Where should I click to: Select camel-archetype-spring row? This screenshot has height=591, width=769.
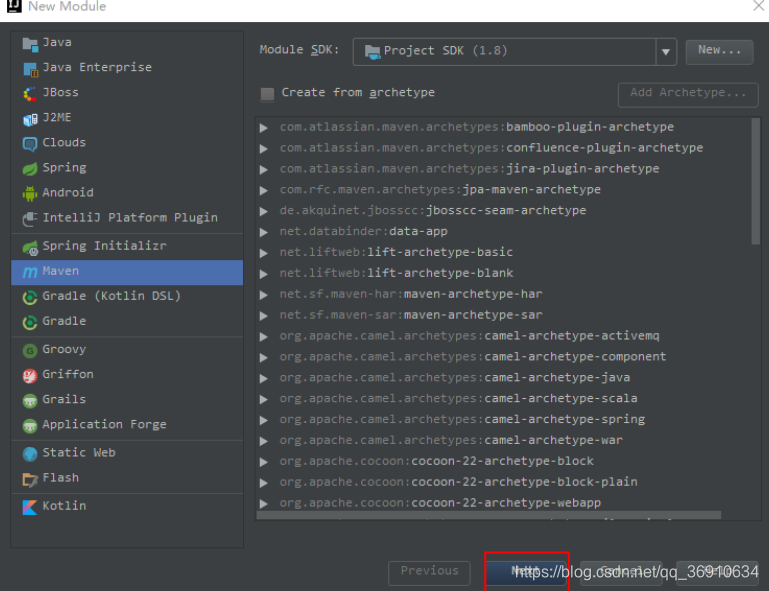(462, 420)
